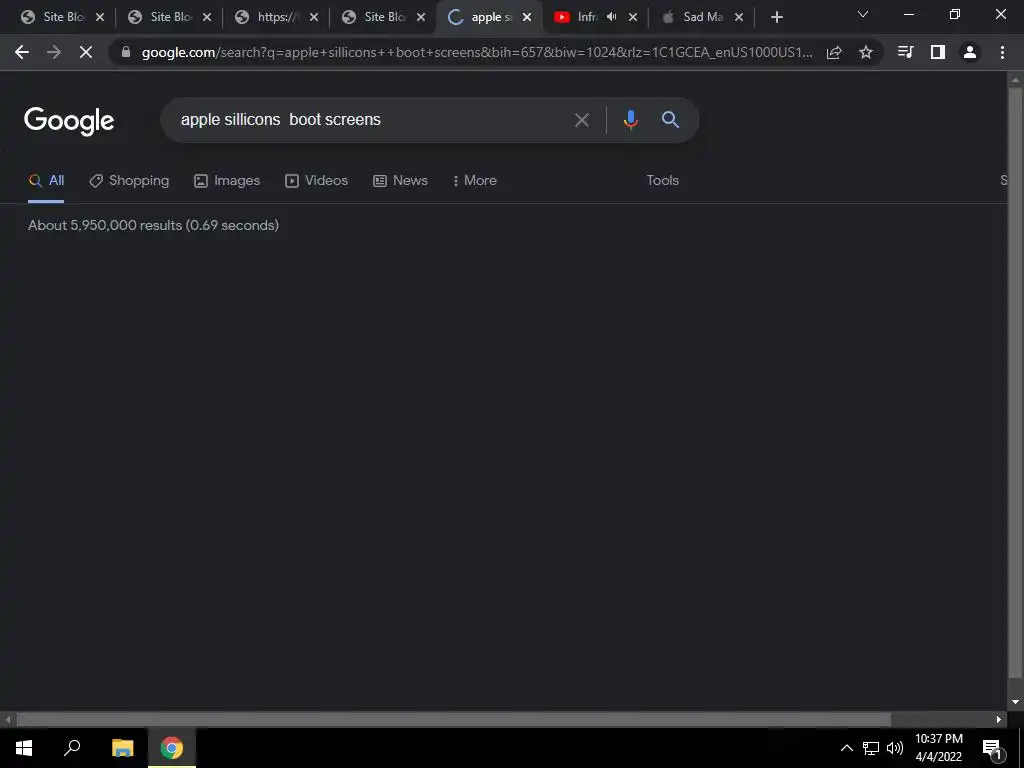Switch to Videos results
This screenshot has height=768, width=1024.
(x=317, y=180)
